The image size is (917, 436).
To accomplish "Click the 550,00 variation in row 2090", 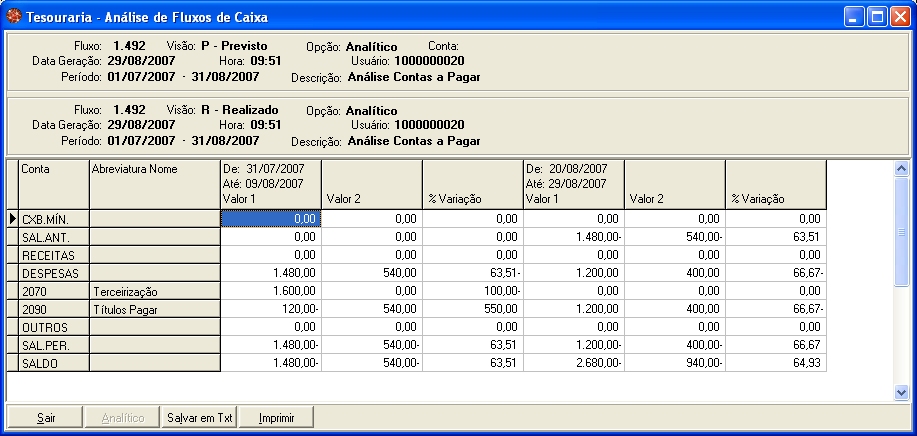I will pos(473,310).
